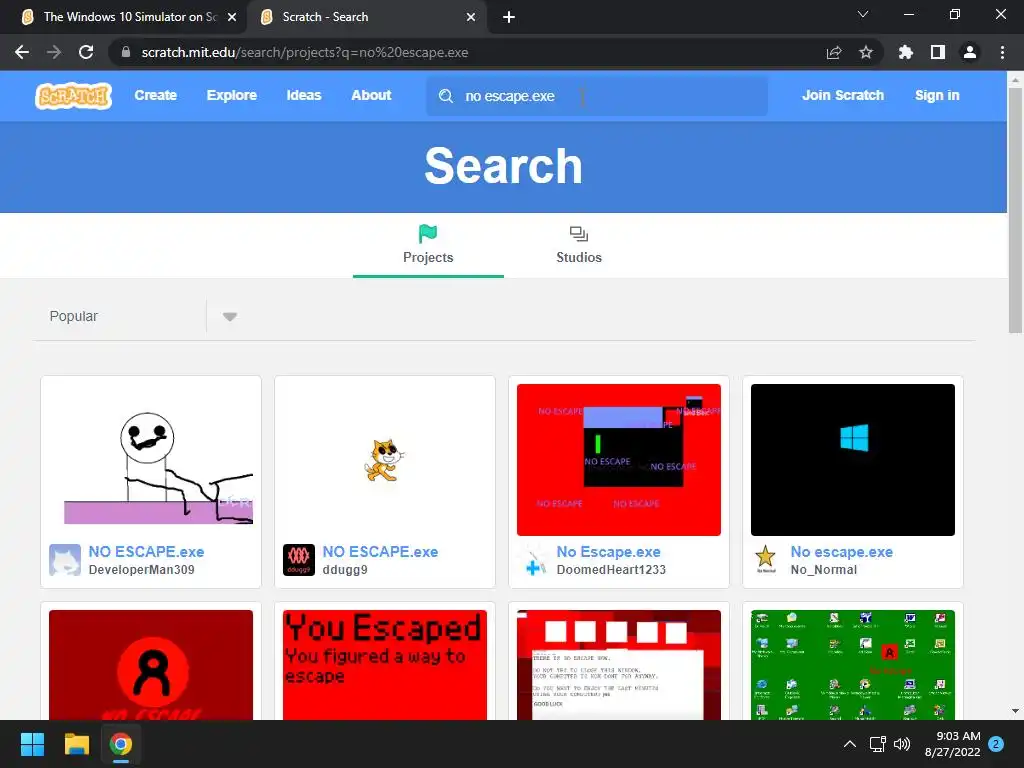Click the page vertical scrollbar thumb
Image resolution: width=1024 pixels, height=768 pixels.
(1015, 210)
